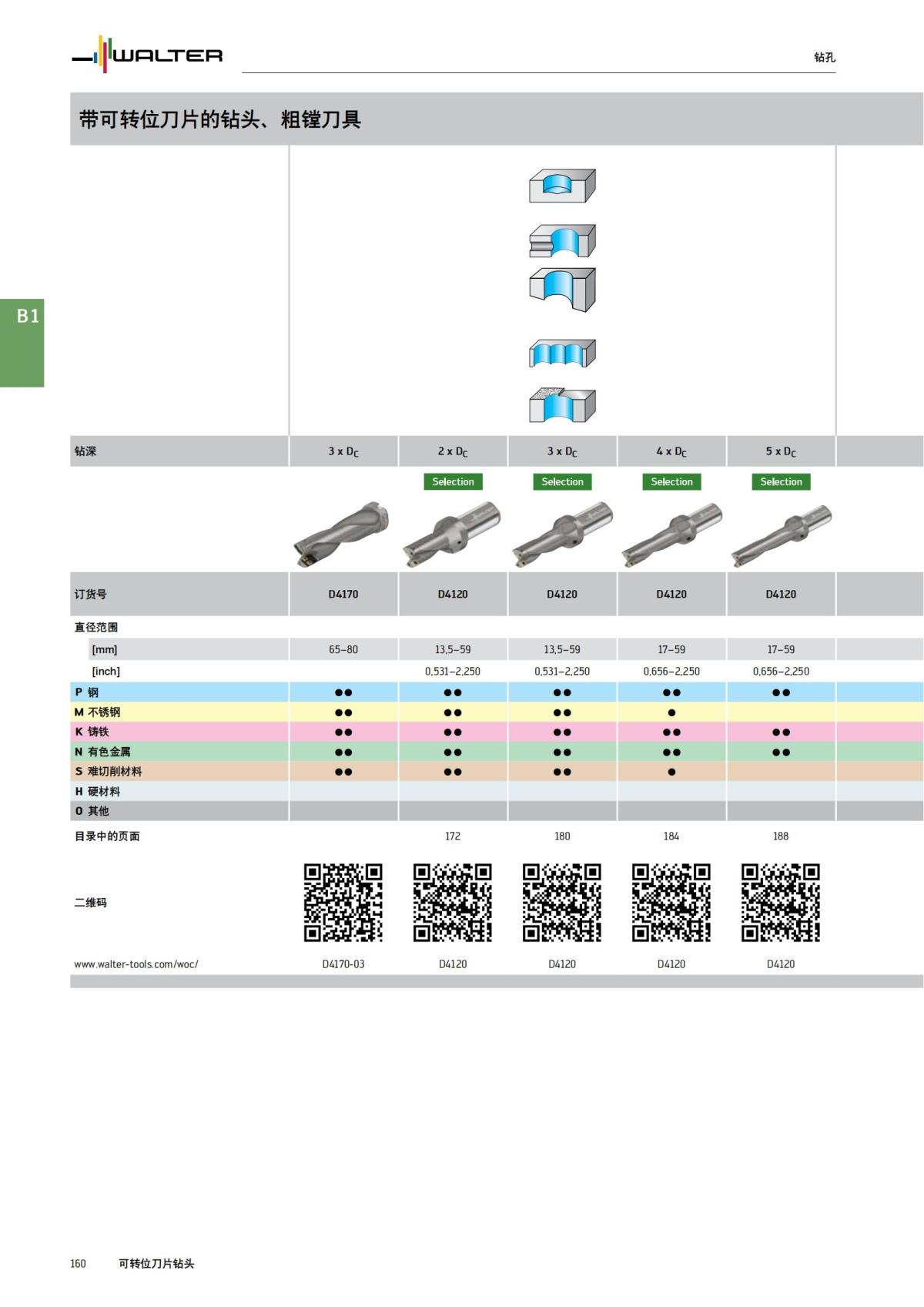Click Selection button under 4 x Dc

(671, 481)
